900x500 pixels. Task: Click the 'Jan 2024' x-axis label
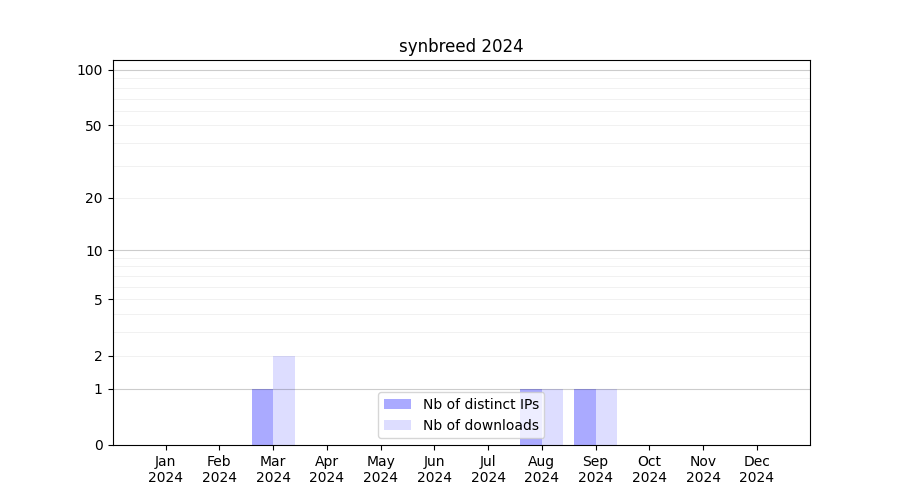pos(165,469)
